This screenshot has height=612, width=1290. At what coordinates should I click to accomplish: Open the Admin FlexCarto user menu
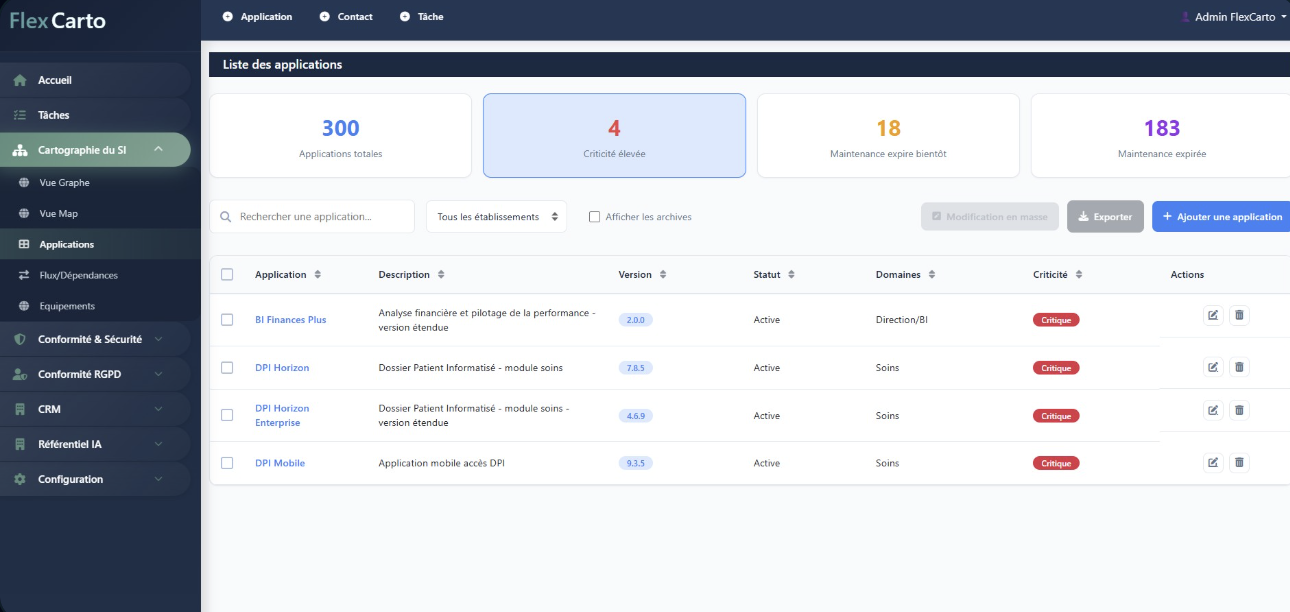(1234, 17)
